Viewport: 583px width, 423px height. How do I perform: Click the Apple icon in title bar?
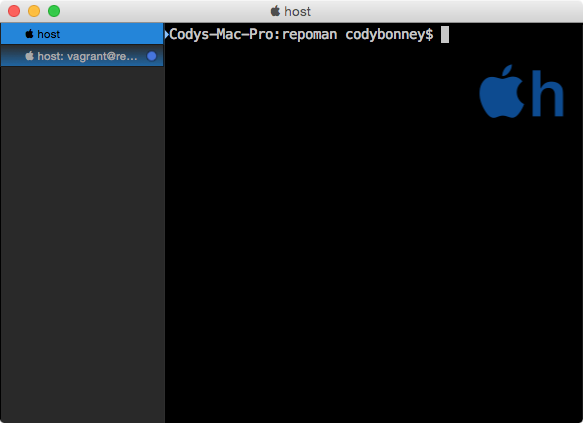pos(275,11)
